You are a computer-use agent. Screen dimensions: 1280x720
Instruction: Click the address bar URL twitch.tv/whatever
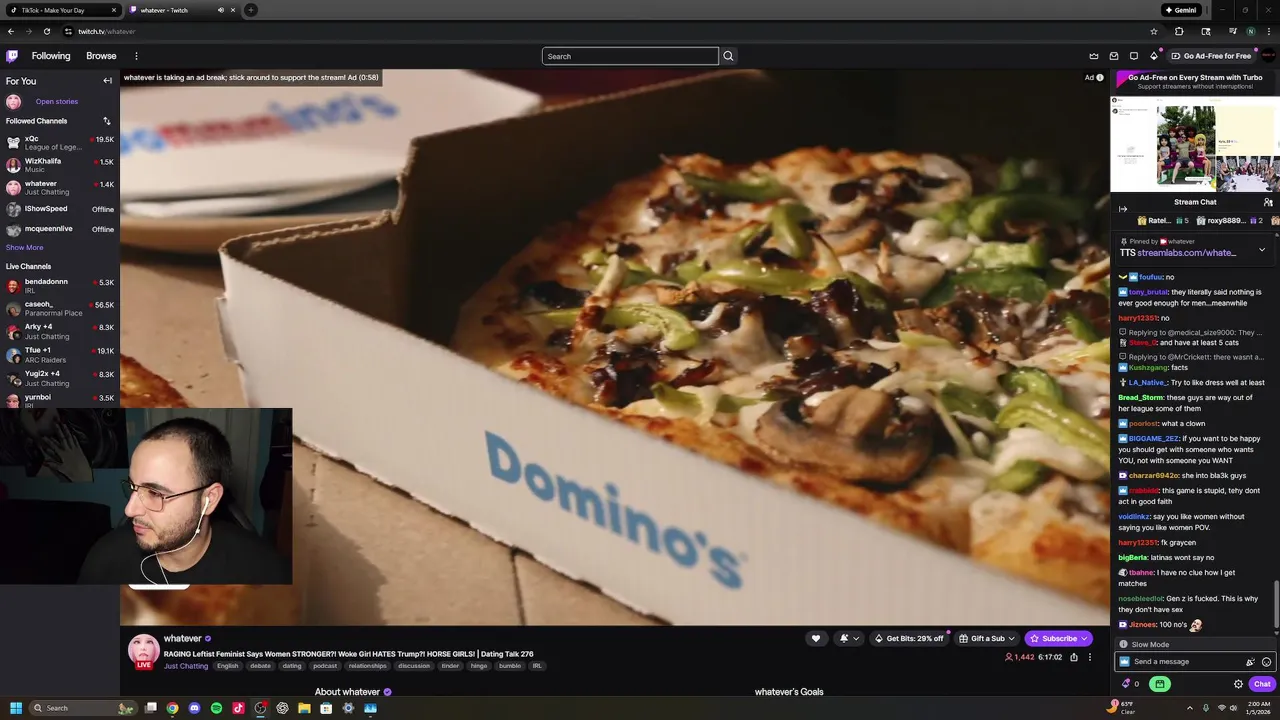coord(106,31)
